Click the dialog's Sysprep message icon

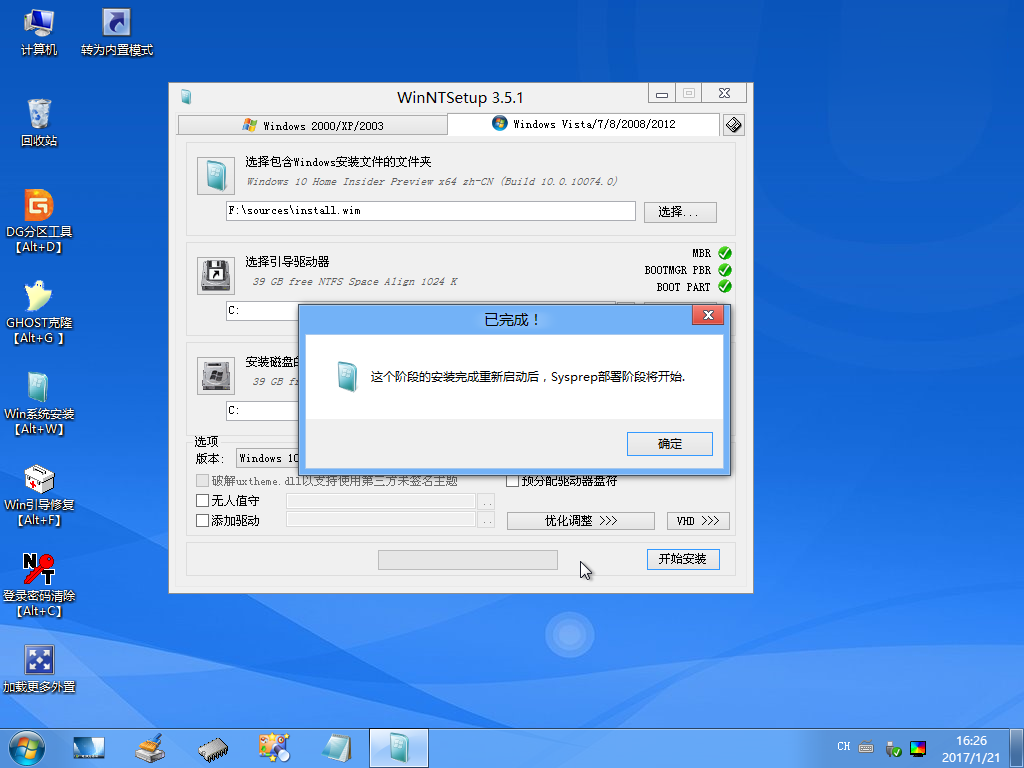tap(347, 377)
